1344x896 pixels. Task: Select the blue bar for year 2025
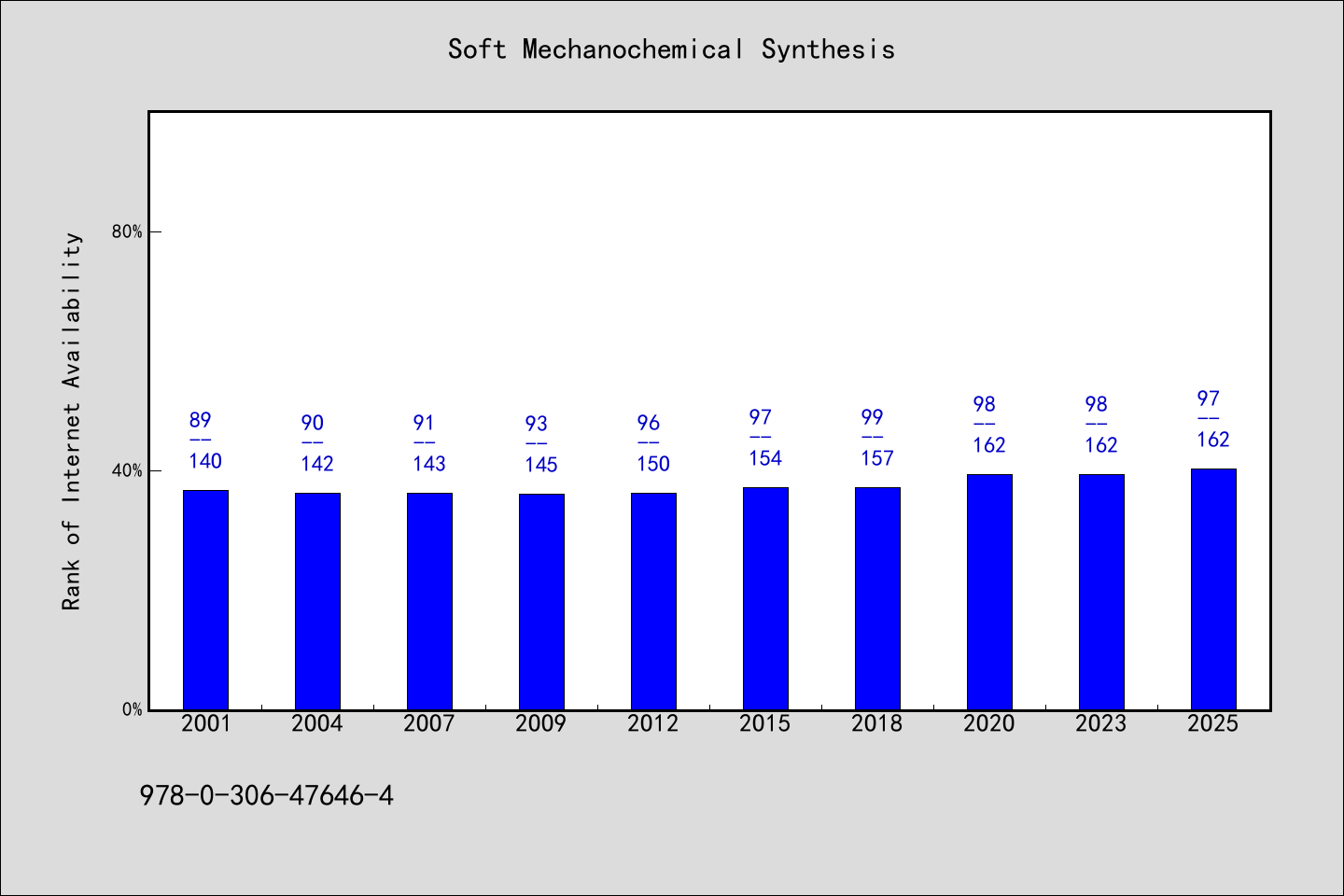pos(1213,589)
